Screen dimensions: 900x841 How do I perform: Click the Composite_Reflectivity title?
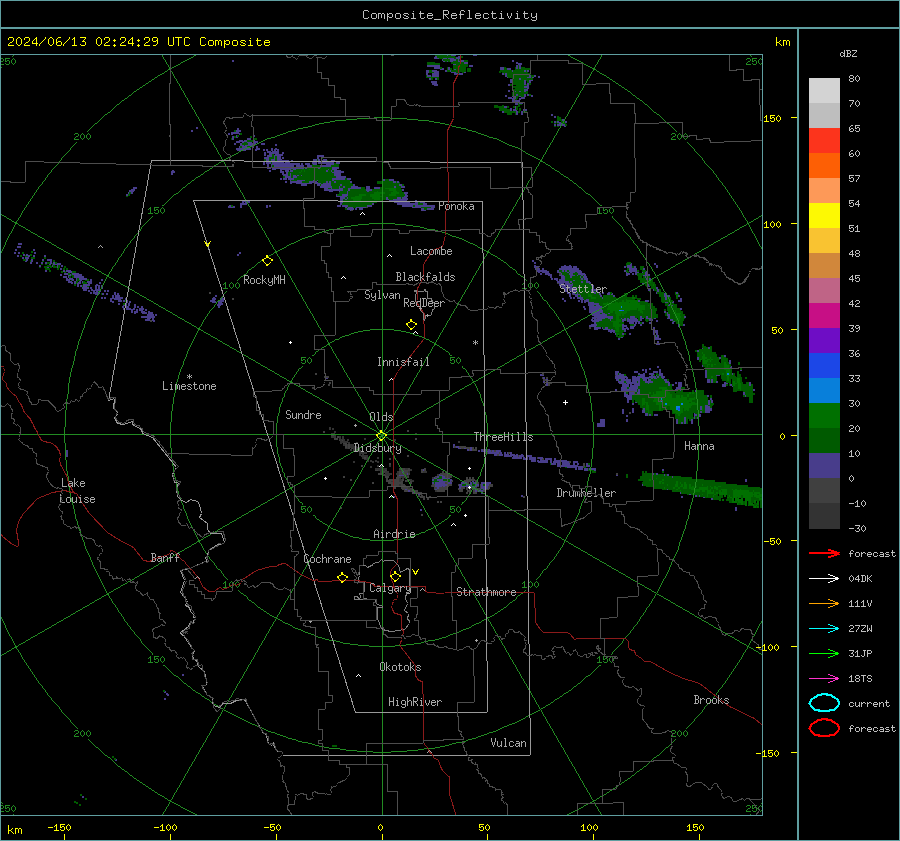pyautogui.click(x=449, y=15)
